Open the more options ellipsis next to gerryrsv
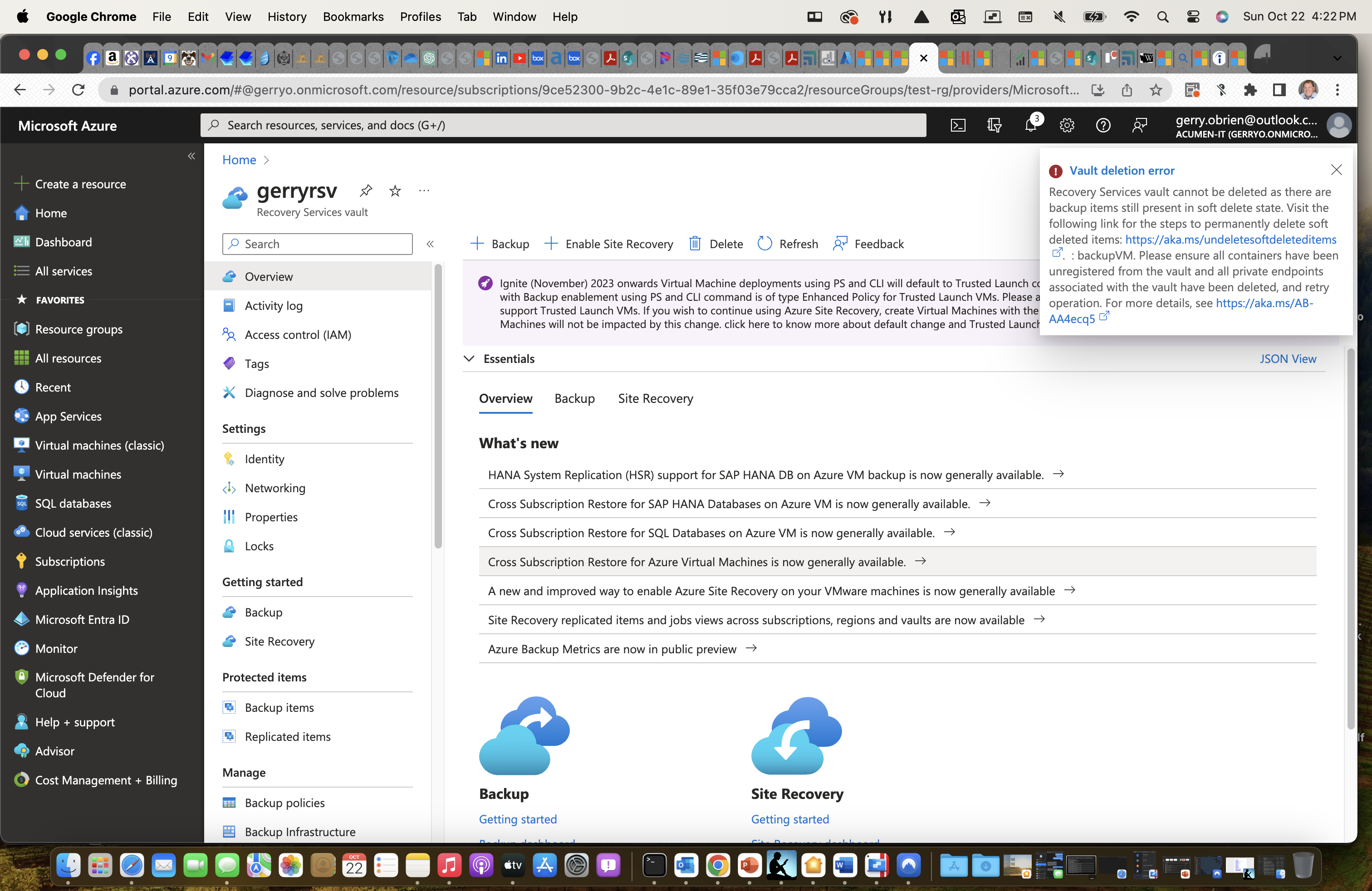The height and width of the screenshot is (891, 1372). [424, 190]
